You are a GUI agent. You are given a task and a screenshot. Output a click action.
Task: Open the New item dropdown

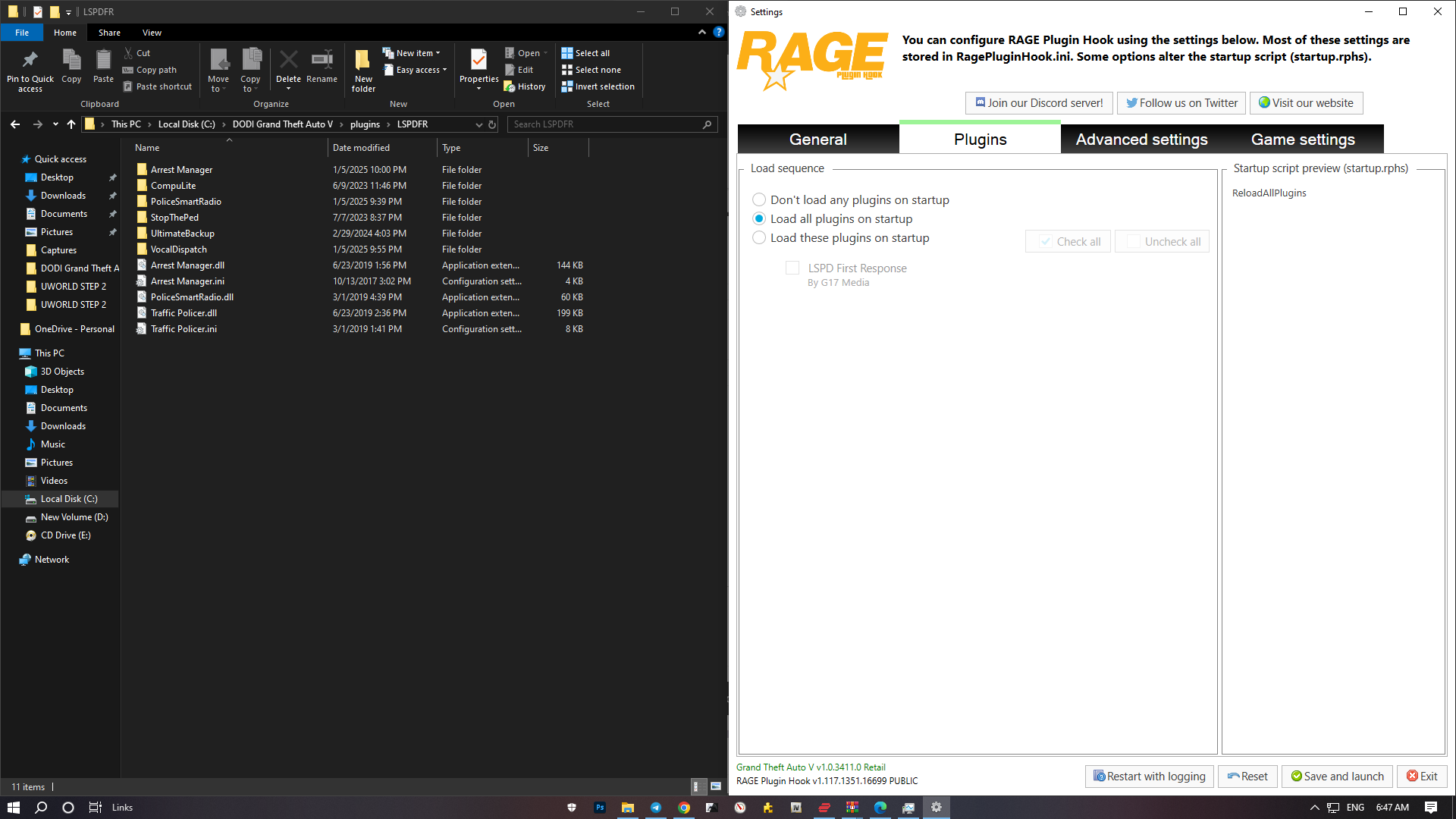tap(411, 53)
